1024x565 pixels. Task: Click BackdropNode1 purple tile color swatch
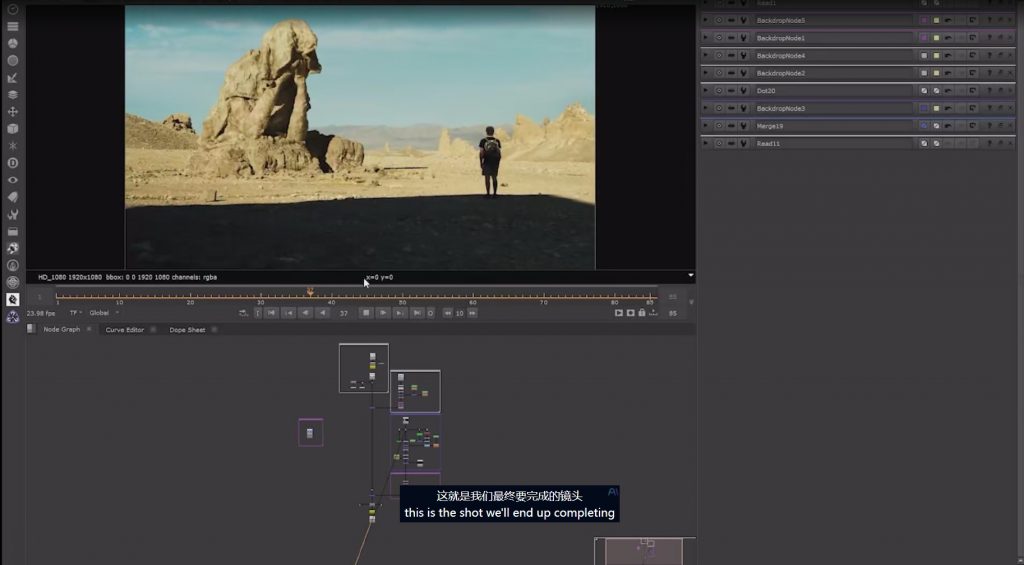click(923, 38)
